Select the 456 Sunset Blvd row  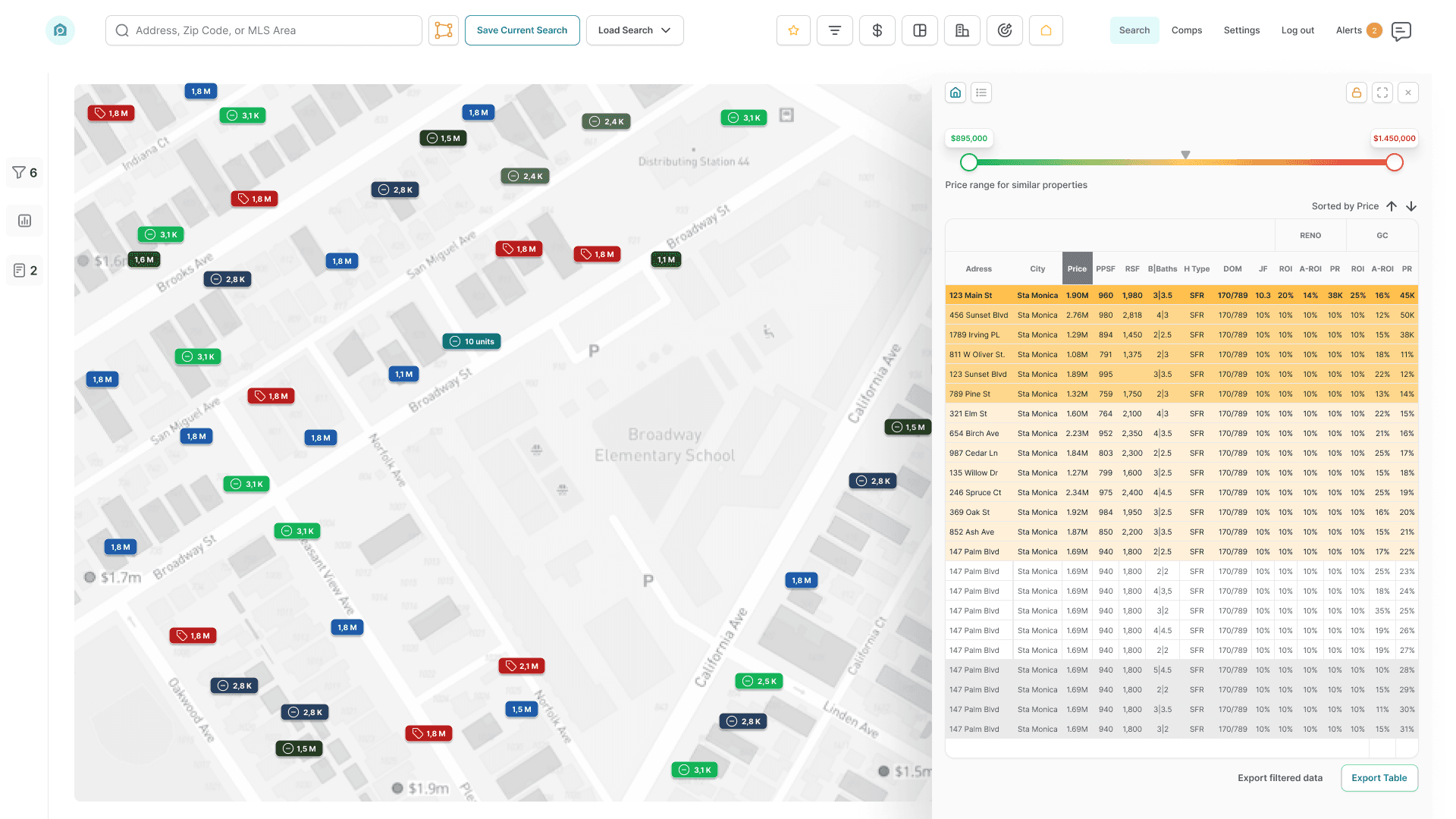[x=1181, y=315]
